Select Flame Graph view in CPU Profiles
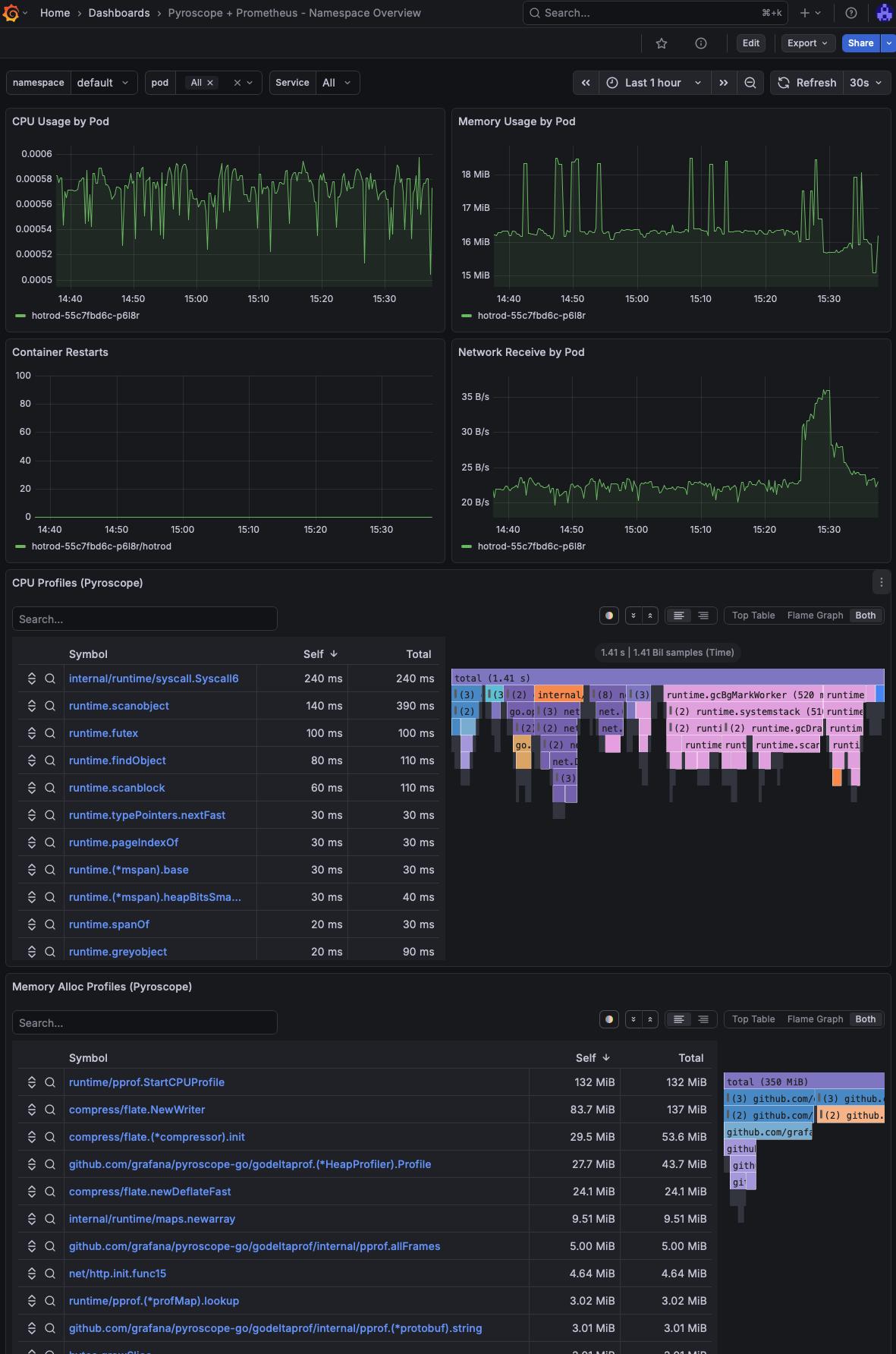The image size is (896, 1354). point(815,616)
